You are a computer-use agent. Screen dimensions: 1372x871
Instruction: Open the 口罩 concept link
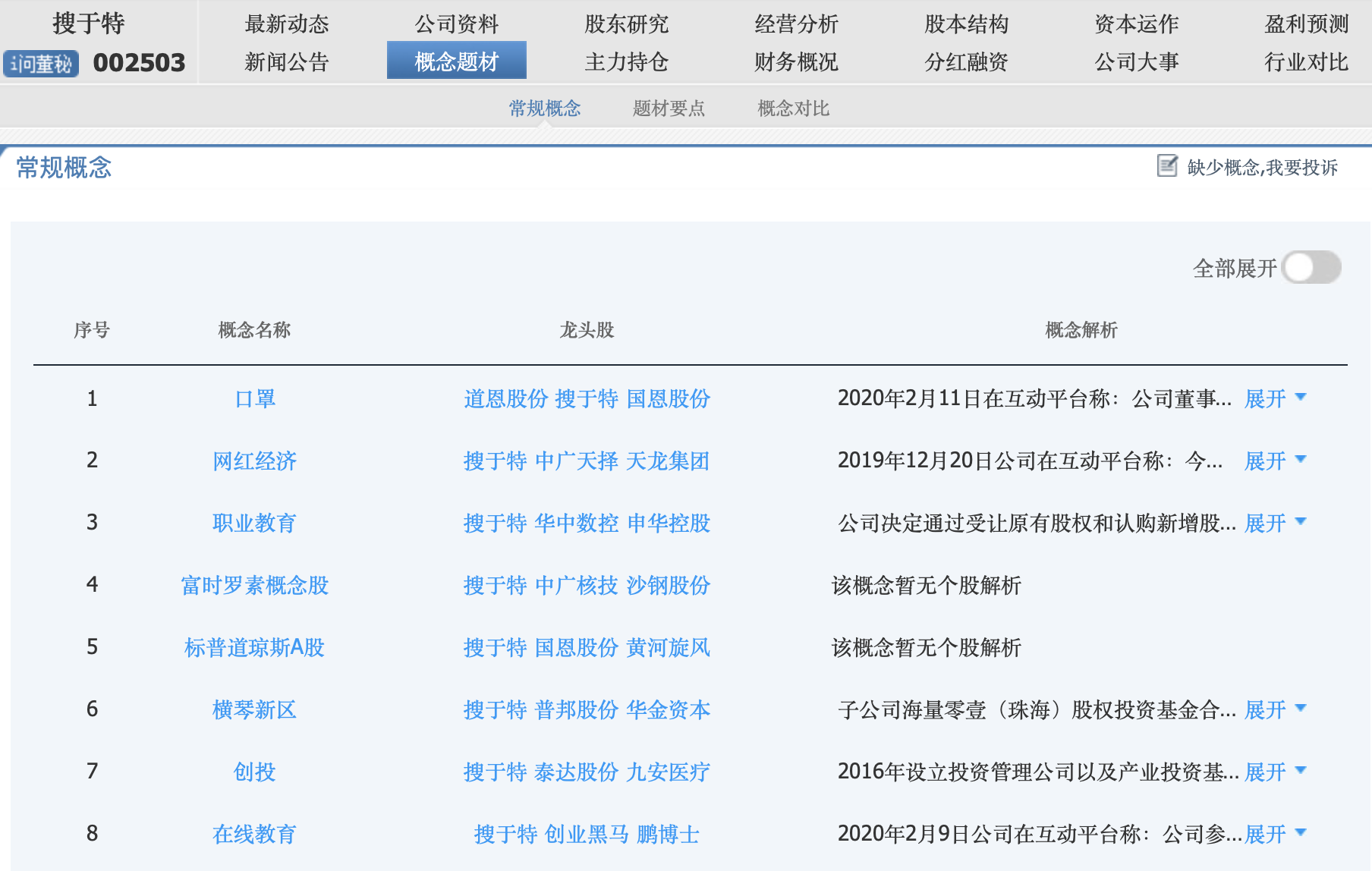[x=255, y=398]
